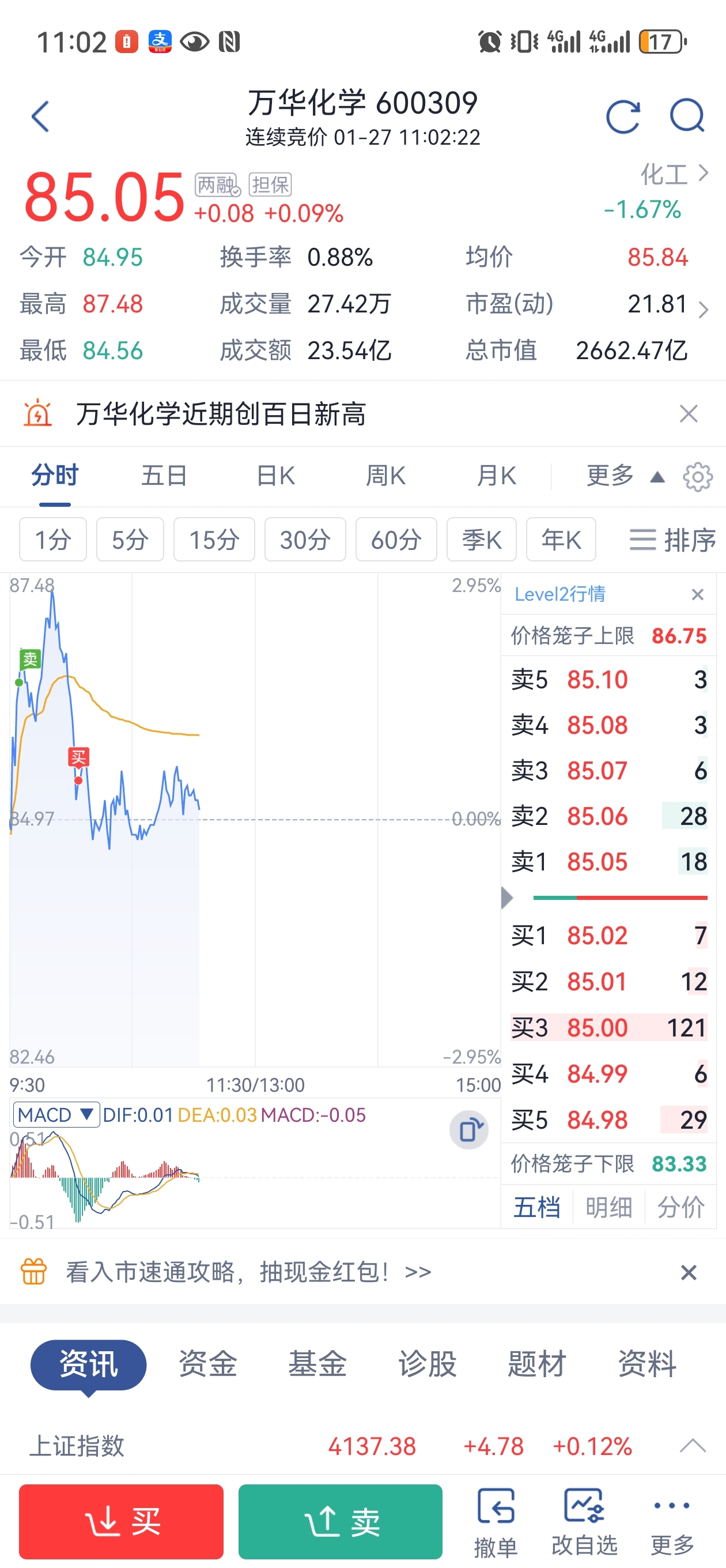Viewport: 726px width, 1568px height.
Task: Select the 60分 interval option
Action: (x=396, y=540)
